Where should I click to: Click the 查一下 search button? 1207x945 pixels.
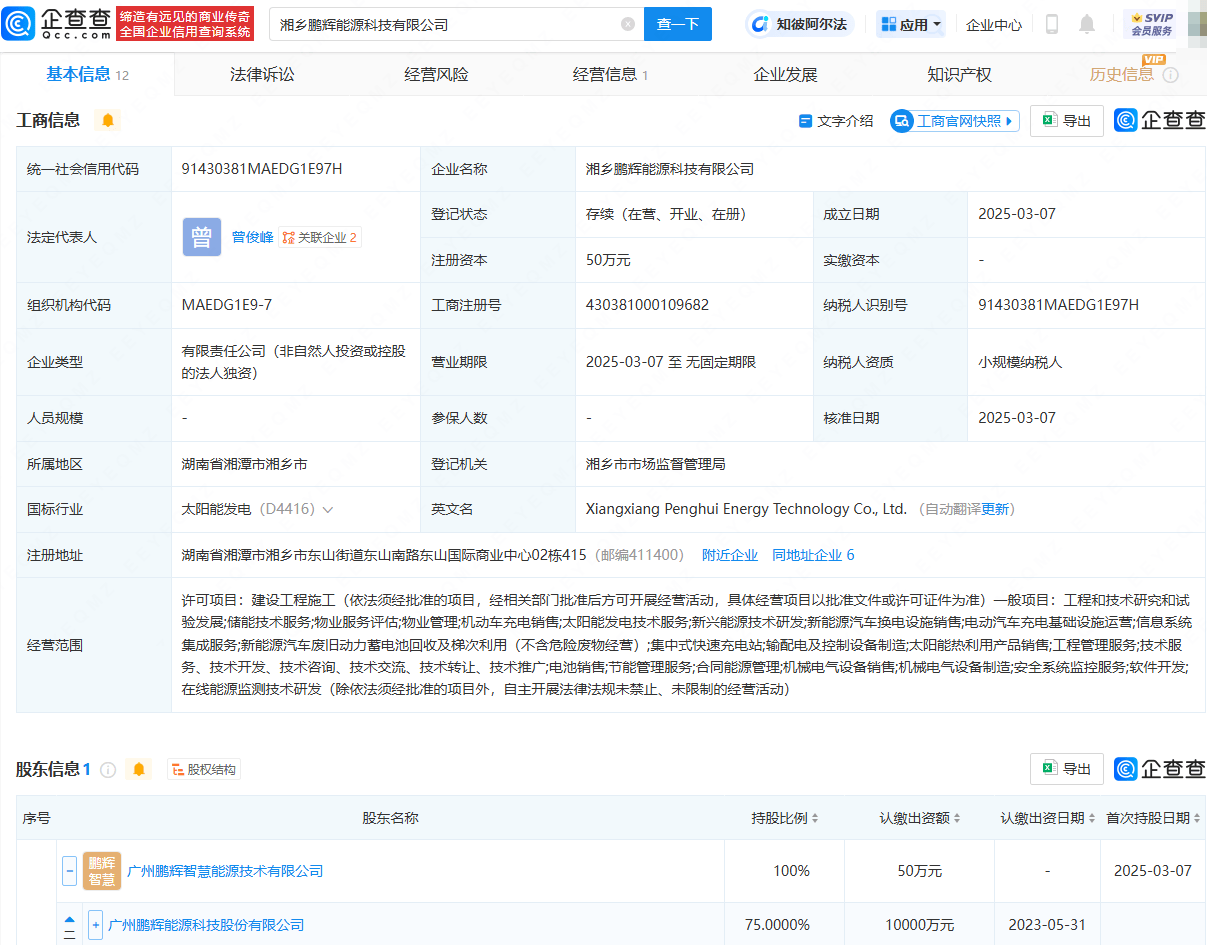(x=678, y=24)
